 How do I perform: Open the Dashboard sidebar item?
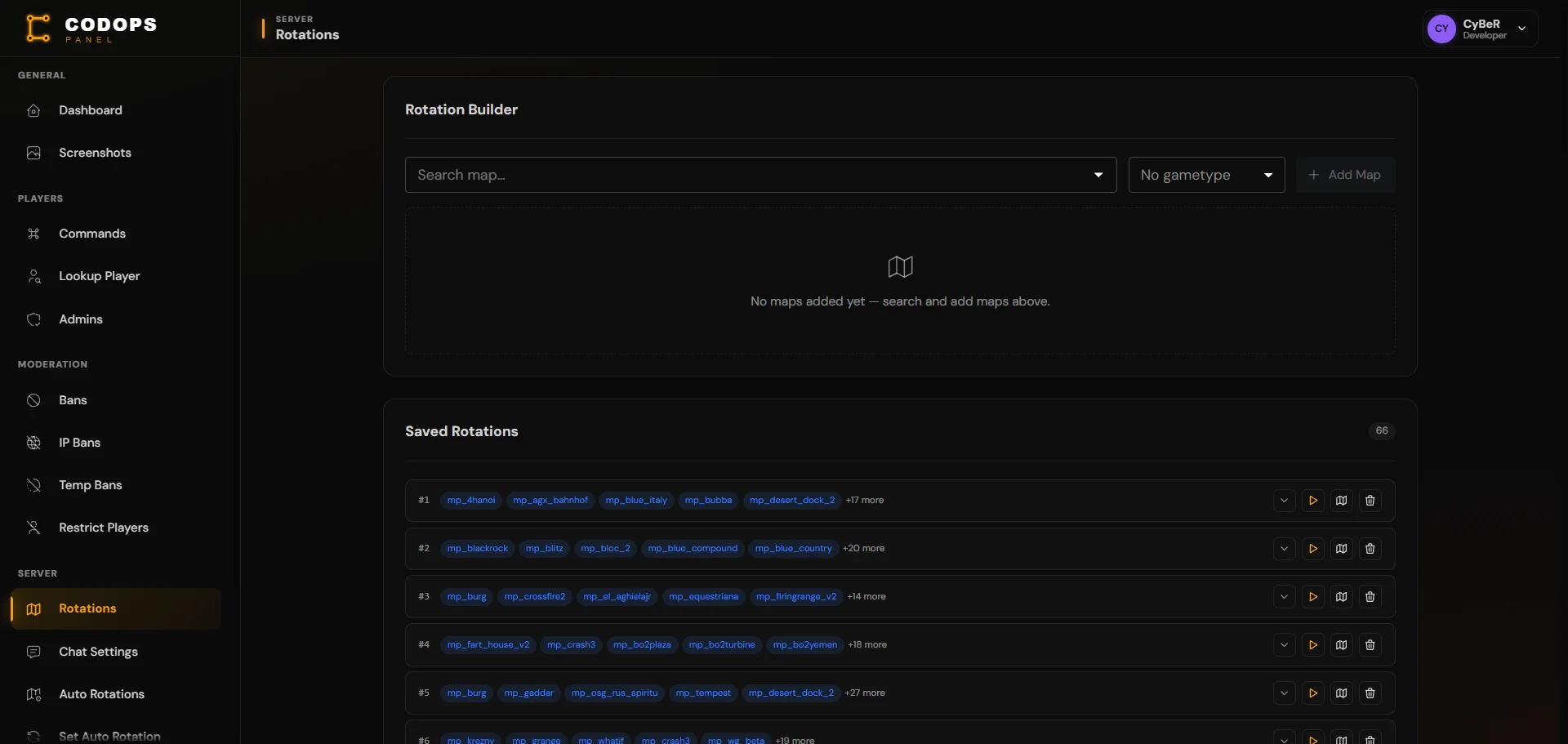coord(115,110)
